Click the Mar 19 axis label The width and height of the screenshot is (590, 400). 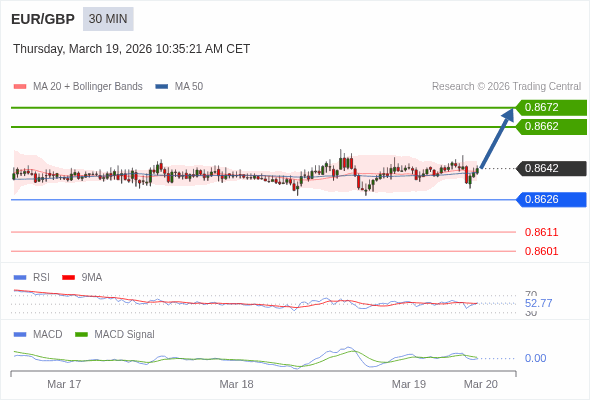(x=409, y=384)
